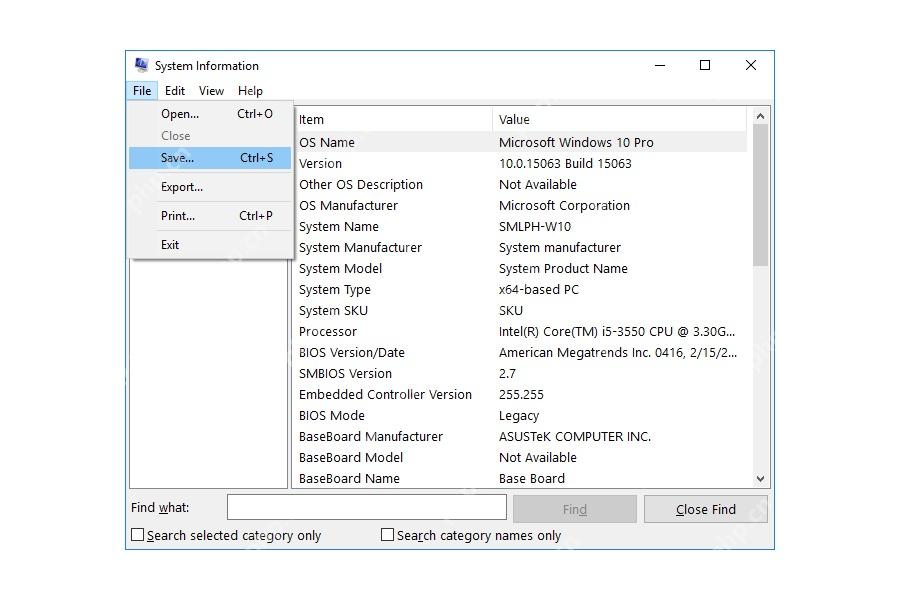Select the BaseBoard Model row
900x600 pixels.
pyautogui.click(x=520, y=458)
